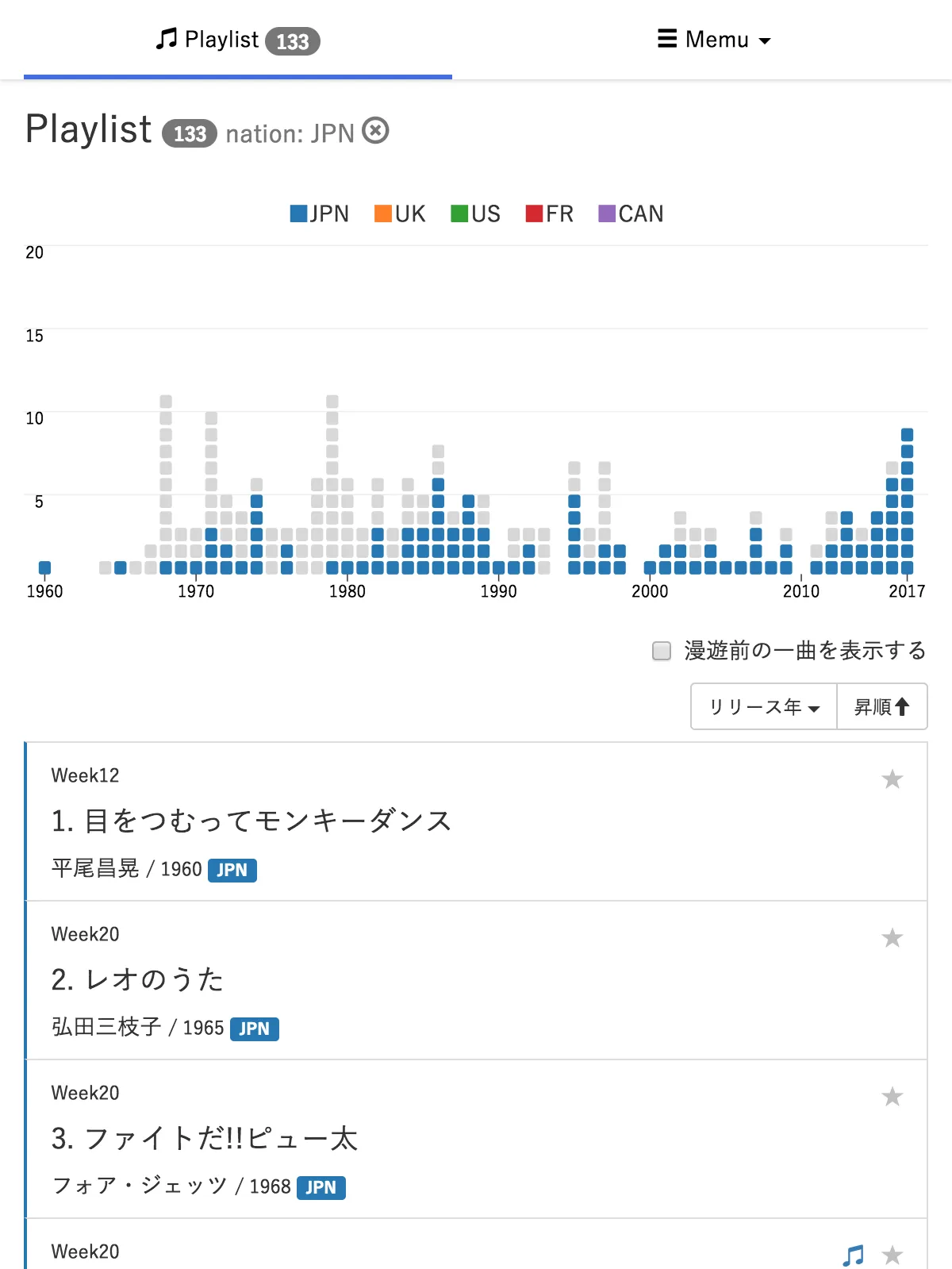Viewport: 952px width, 1269px height.
Task: Click the JPN tag on 平尾昌晃 song
Action: coord(232,870)
